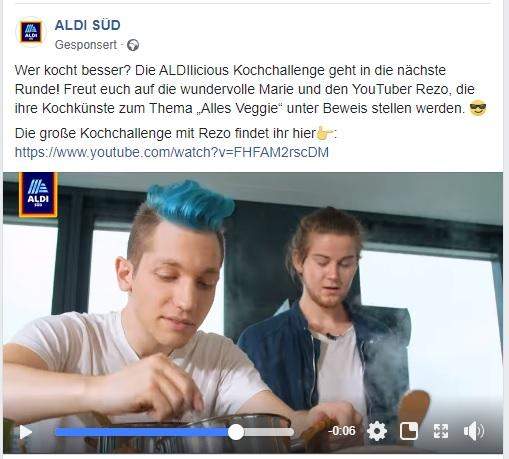Viewport: 509px width, 459px height.
Task: Click the pointing hand emoji
Action: point(324,133)
